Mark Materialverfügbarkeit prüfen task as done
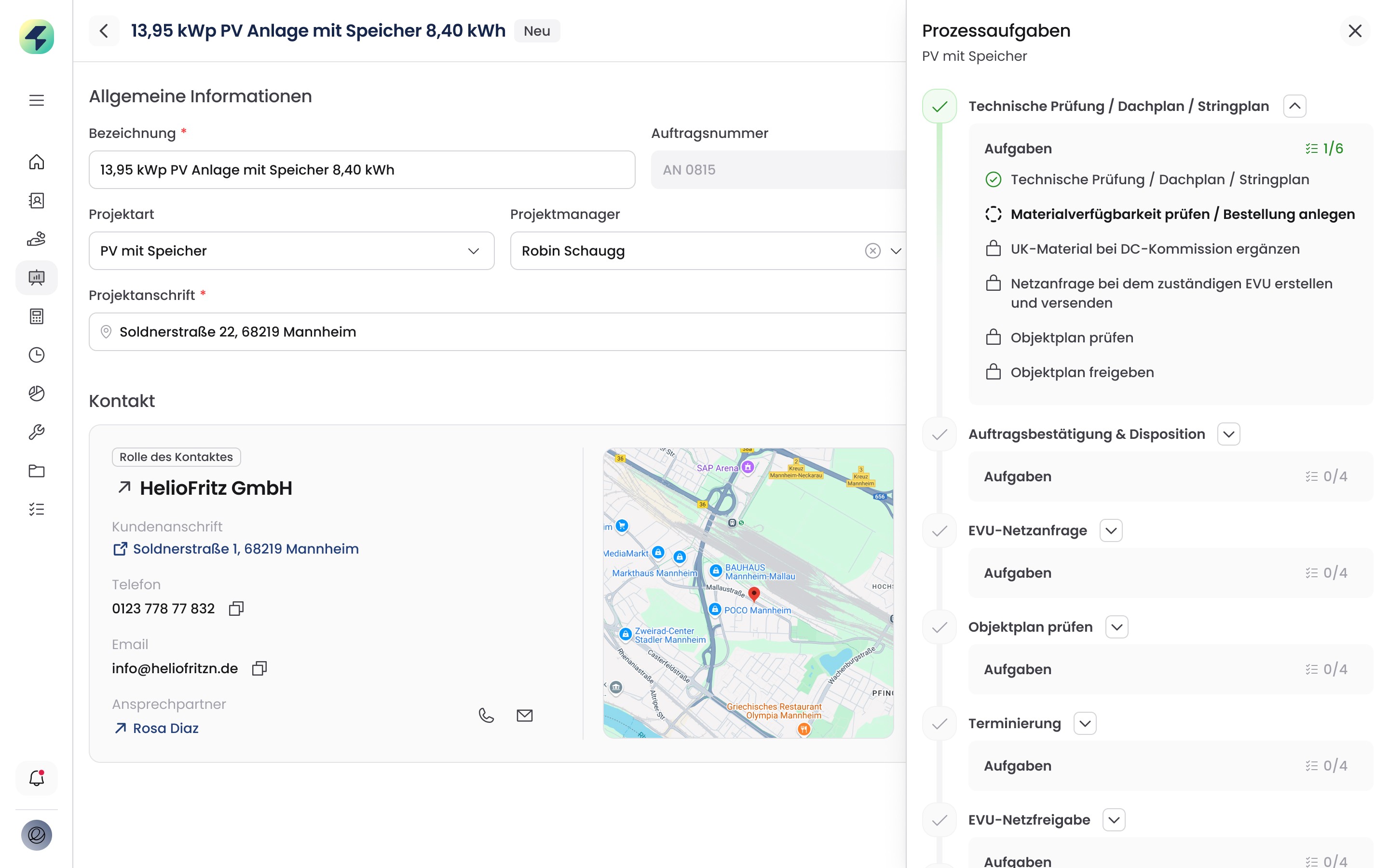This screenshot has width=1389, height=868. (993, 214)
